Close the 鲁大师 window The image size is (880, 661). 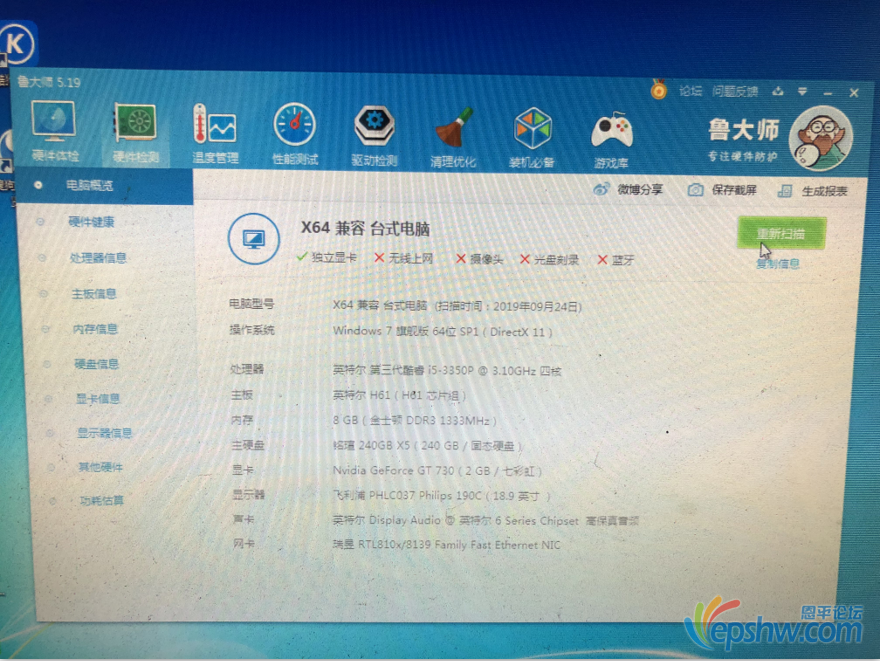[x=854, y=93]
